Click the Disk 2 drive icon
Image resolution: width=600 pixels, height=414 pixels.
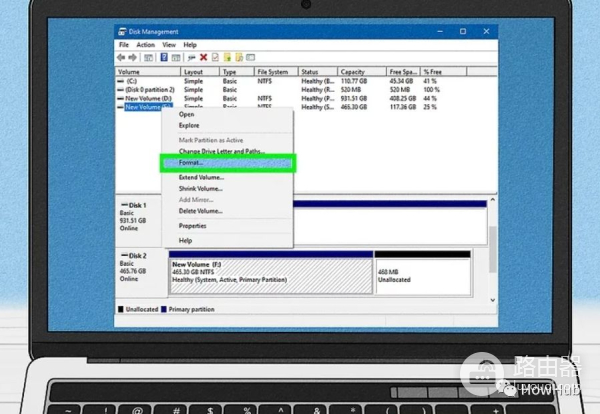point(123,257)
